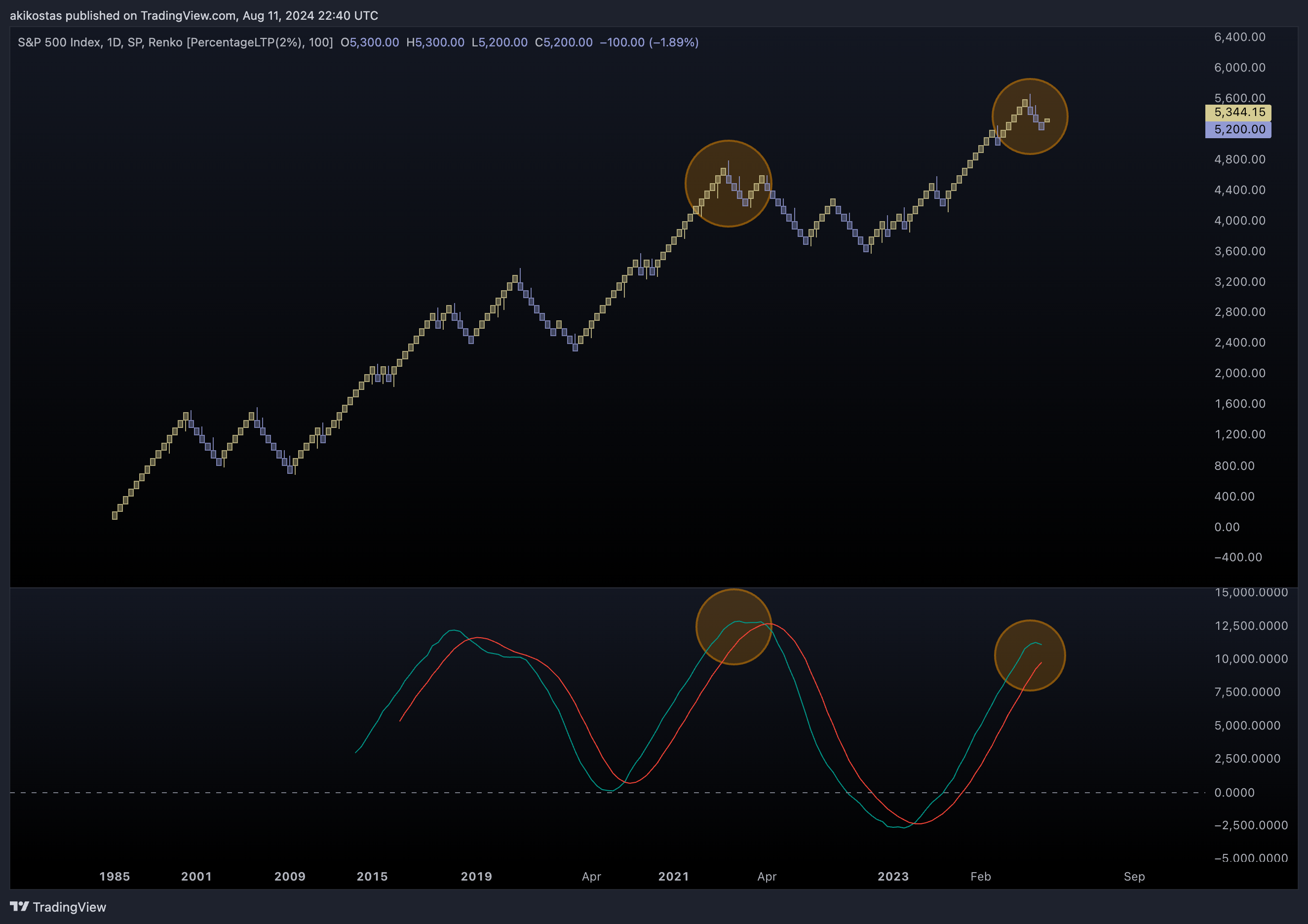This screenshot has width=1308, height=924.
Task: Click the close value C5,200.00
Action: tap(564, 42)
